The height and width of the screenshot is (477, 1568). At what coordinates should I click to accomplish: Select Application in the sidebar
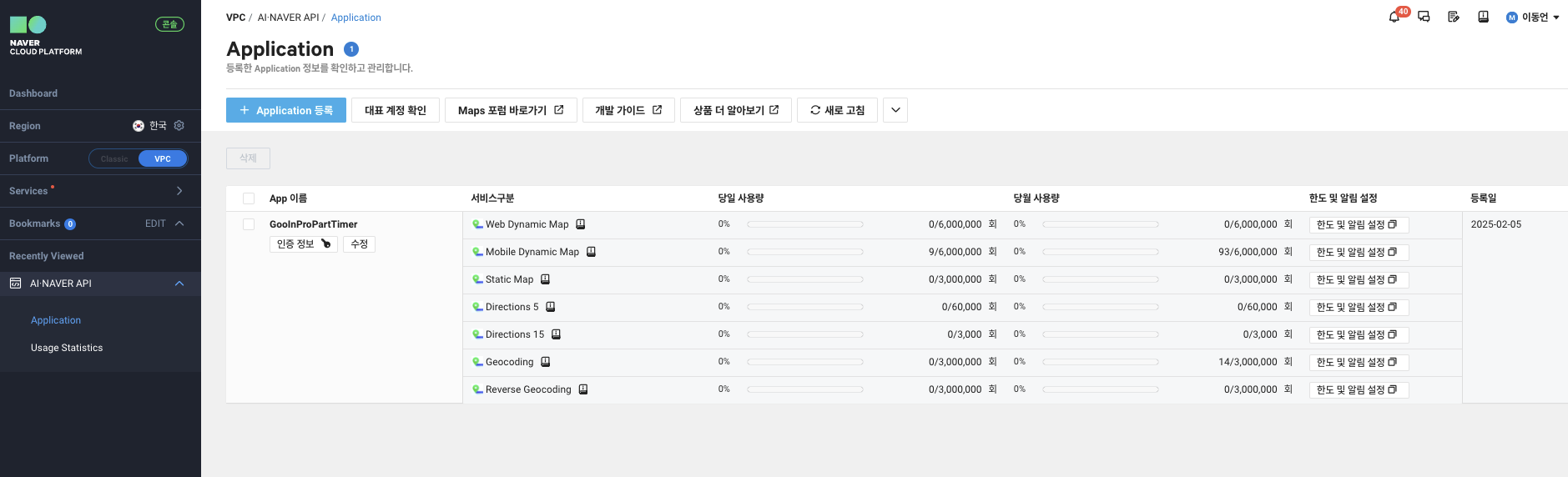[x=56, y=320]
